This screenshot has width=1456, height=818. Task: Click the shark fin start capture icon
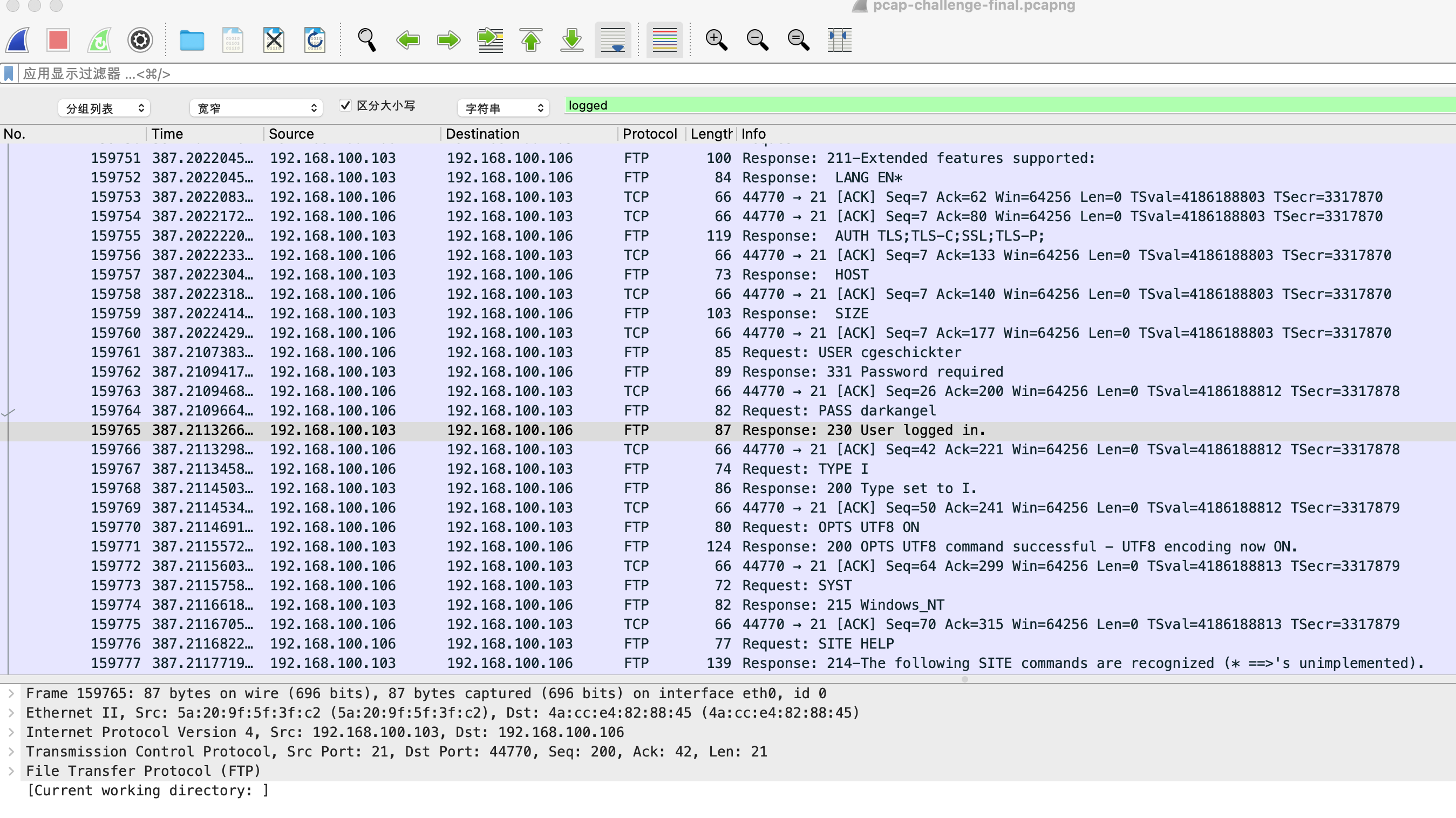coord(18,40)
